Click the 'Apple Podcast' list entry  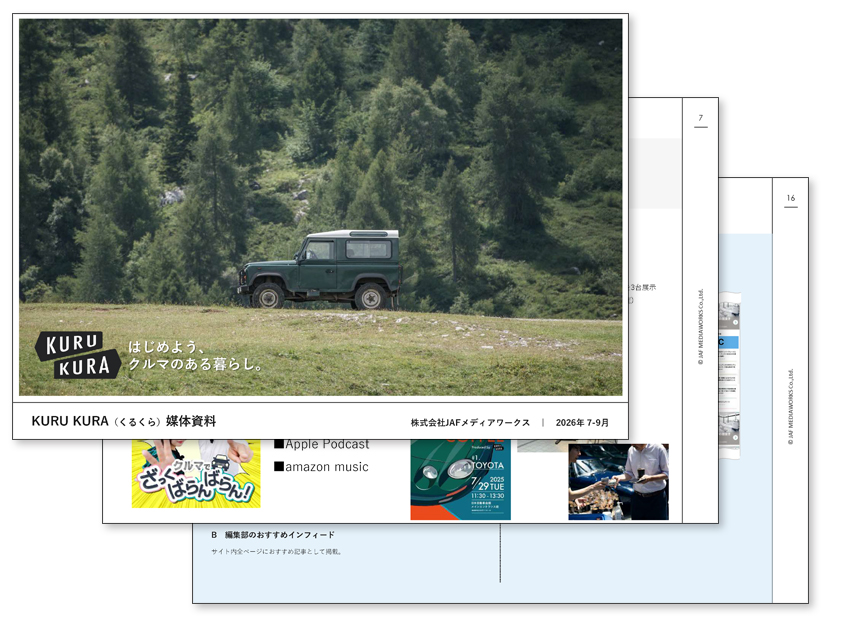tap(321, 444)
